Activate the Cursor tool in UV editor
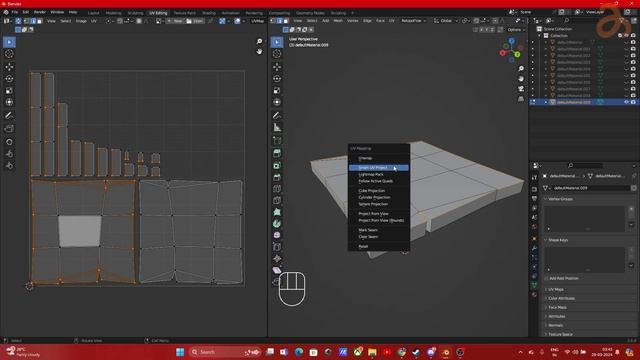The image size is (640, 360). pos(9,54)
